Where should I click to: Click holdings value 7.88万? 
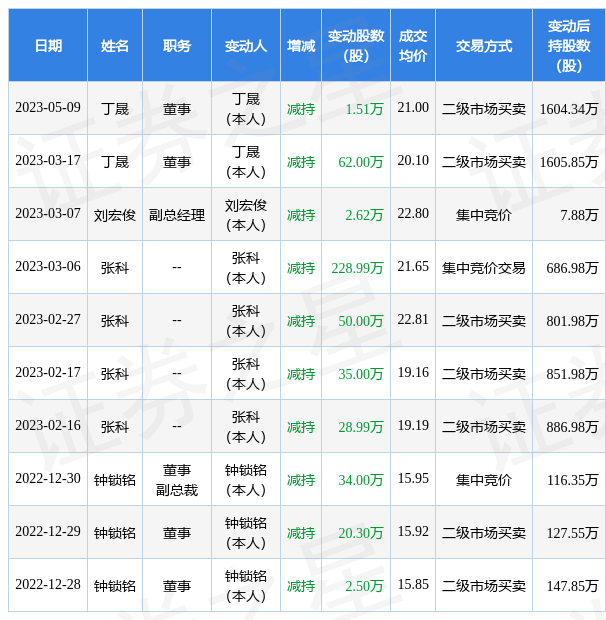coord(579,215)
